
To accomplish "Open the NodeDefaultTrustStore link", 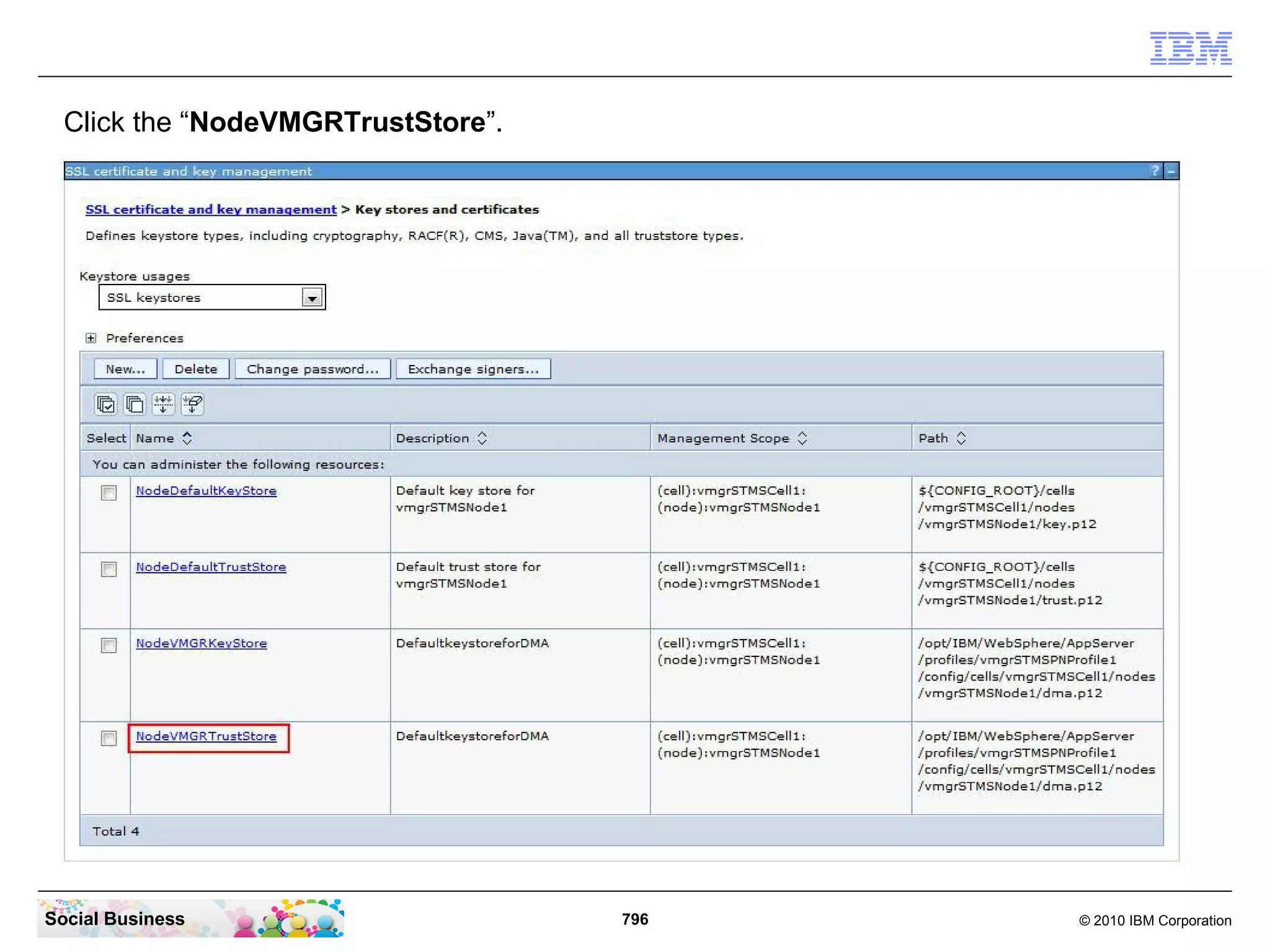I will 211,567.
